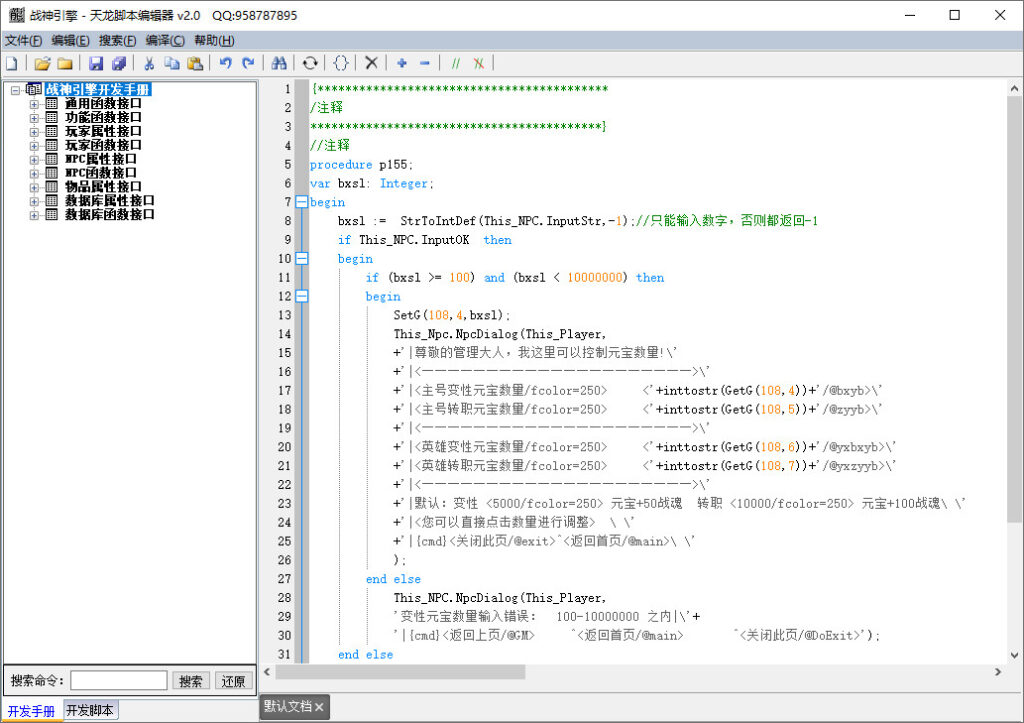Click the circular refresh arrows toolbar icon
1024x723 pixels.
click(x=310, y=63)
